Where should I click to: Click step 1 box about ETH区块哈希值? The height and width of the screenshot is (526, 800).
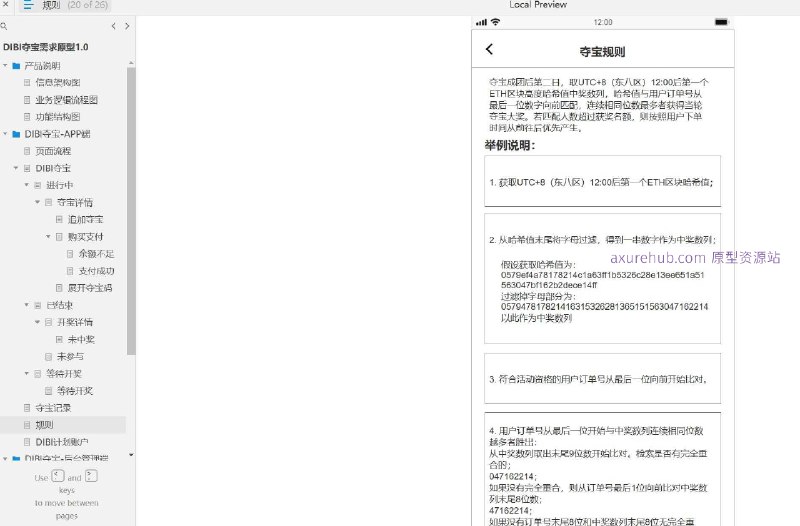(x=602, y=181)
